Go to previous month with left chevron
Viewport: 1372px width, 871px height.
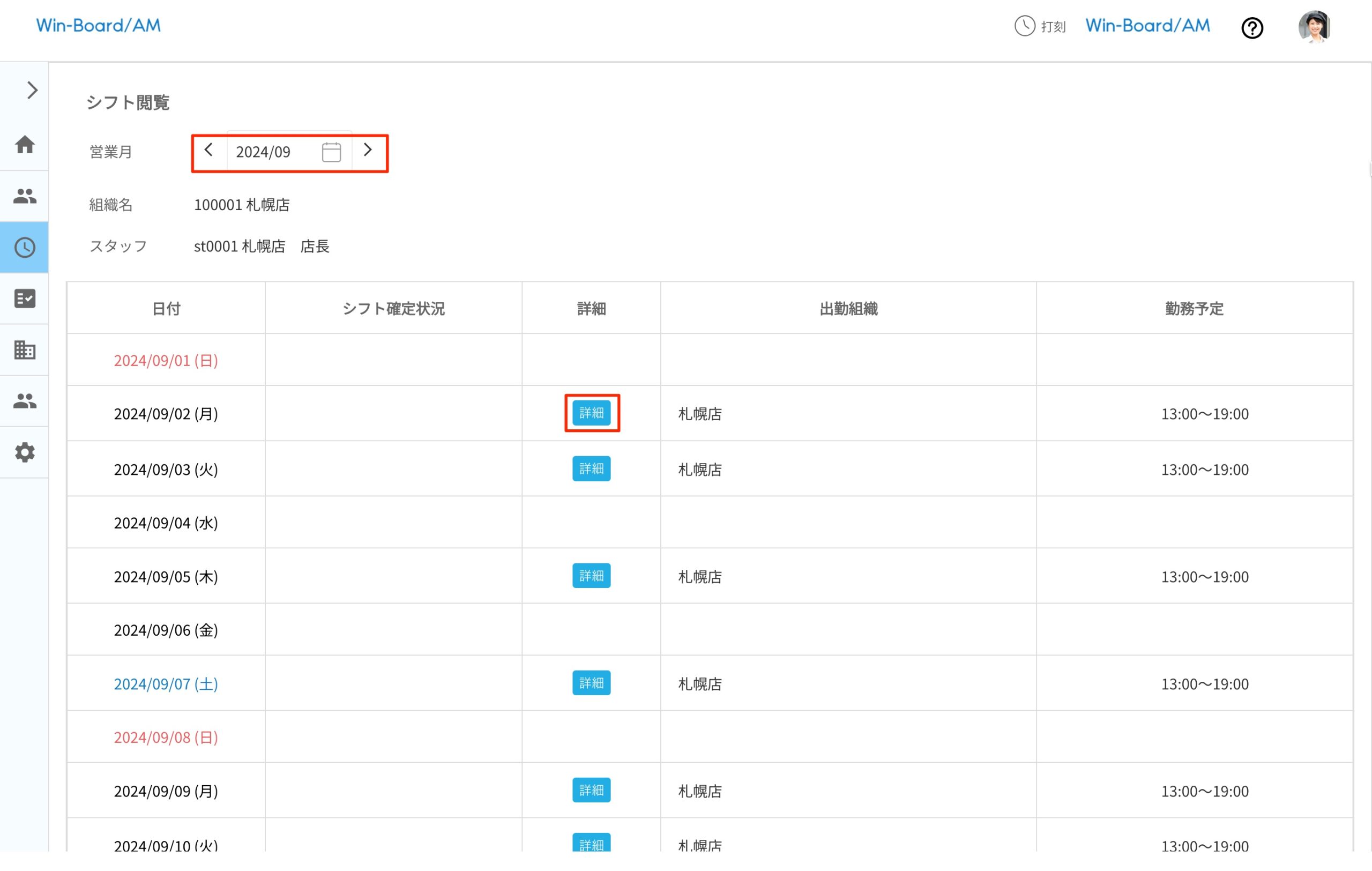click(208, 151)
